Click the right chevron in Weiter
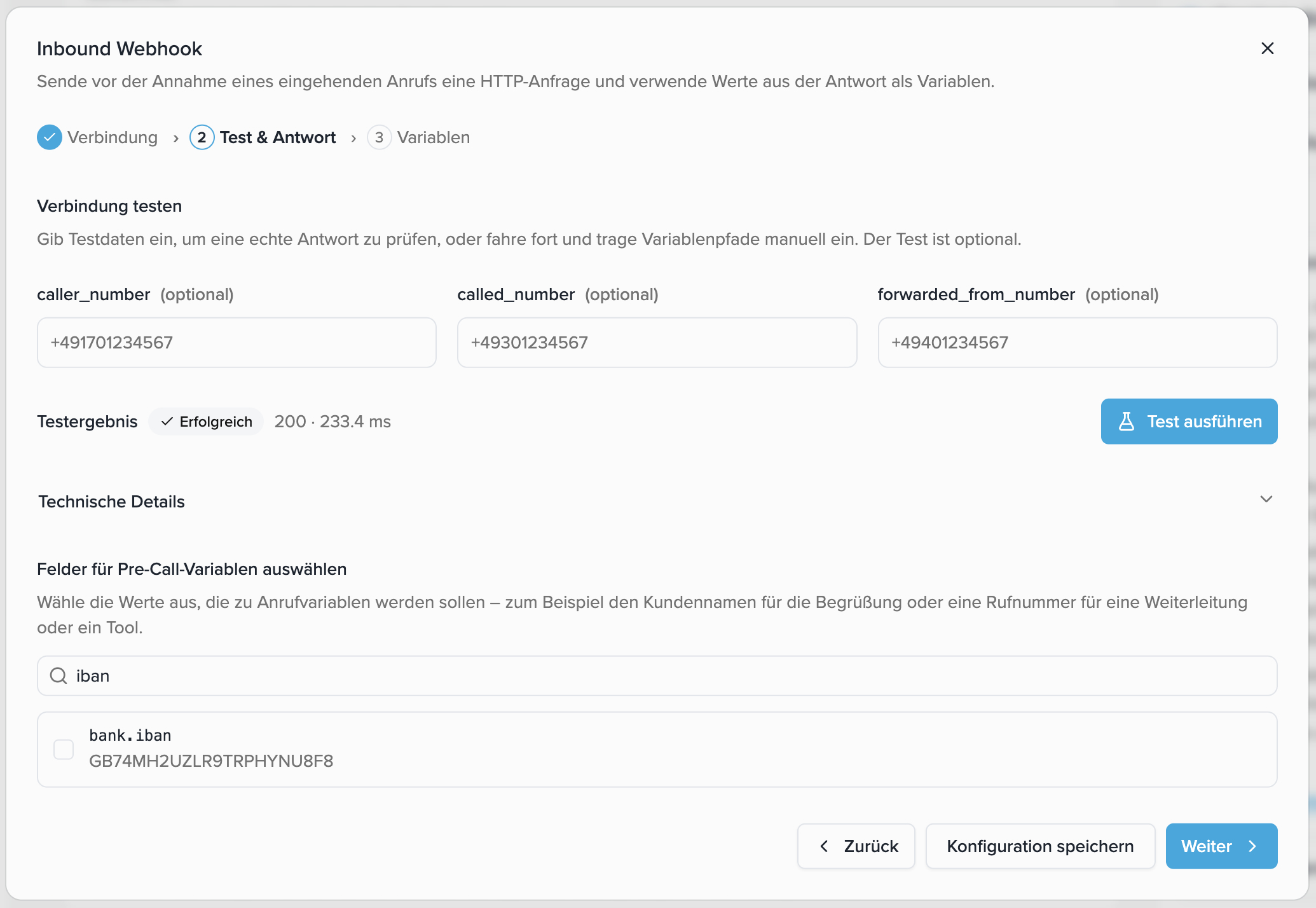 [x=1252, y=846]
